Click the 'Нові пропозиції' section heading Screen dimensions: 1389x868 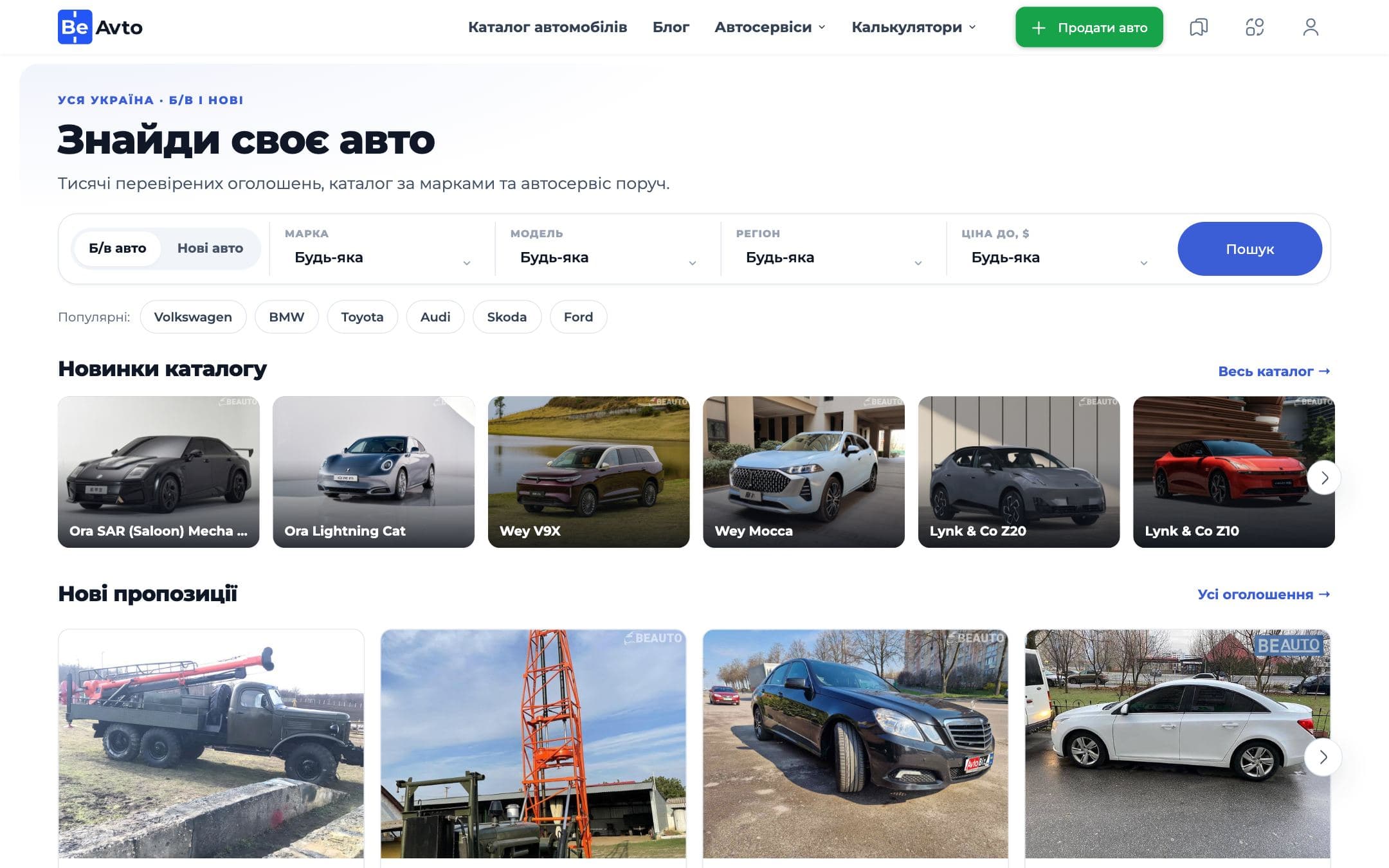(148, 593)
